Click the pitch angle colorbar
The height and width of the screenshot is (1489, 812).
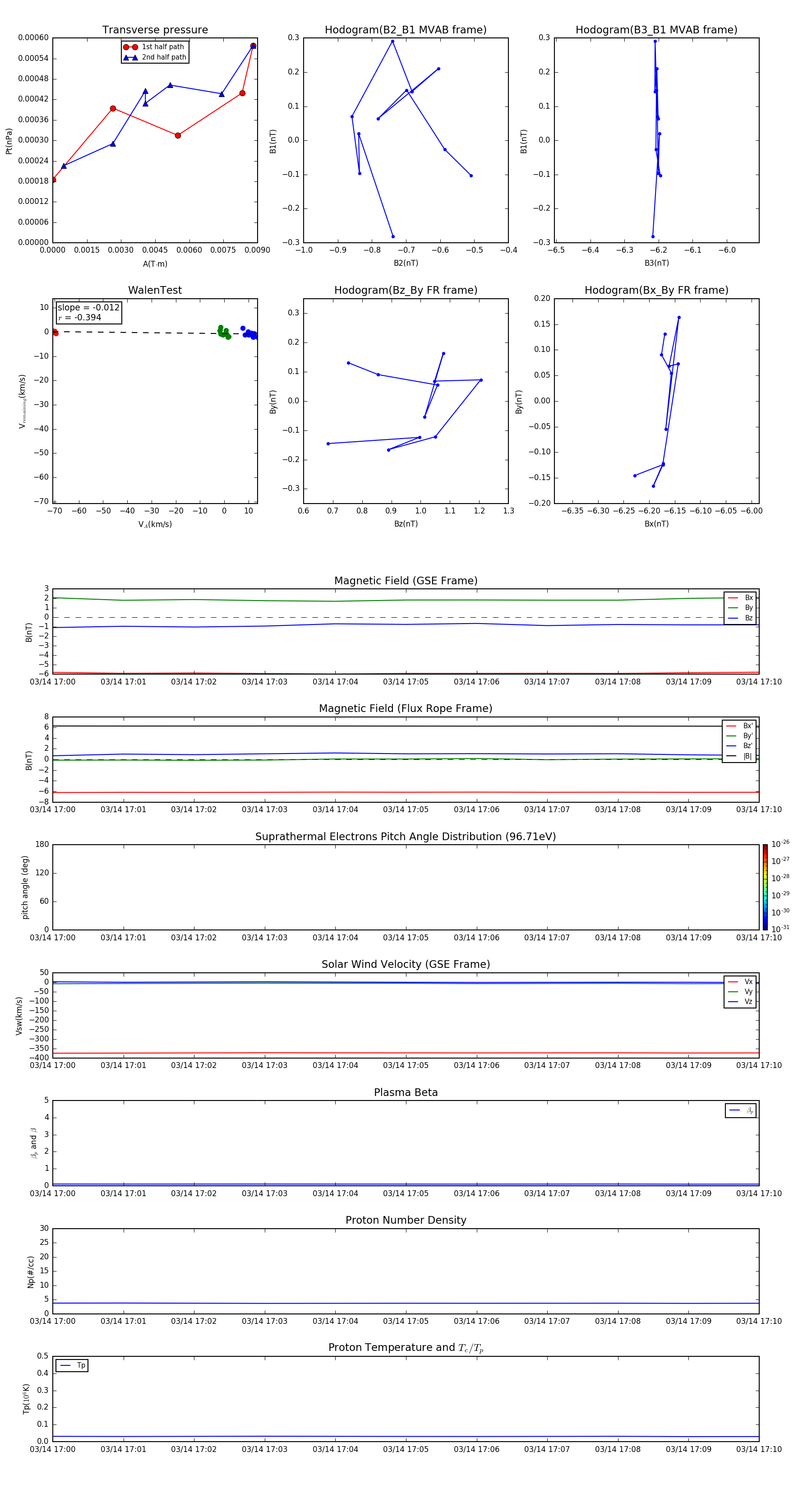(x=765, y=887)
